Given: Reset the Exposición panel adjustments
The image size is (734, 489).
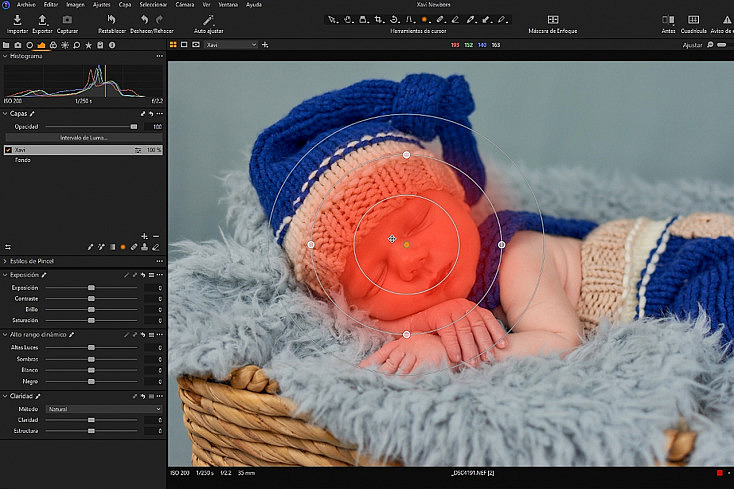Looking at the screenshot, I should [143, 275].
